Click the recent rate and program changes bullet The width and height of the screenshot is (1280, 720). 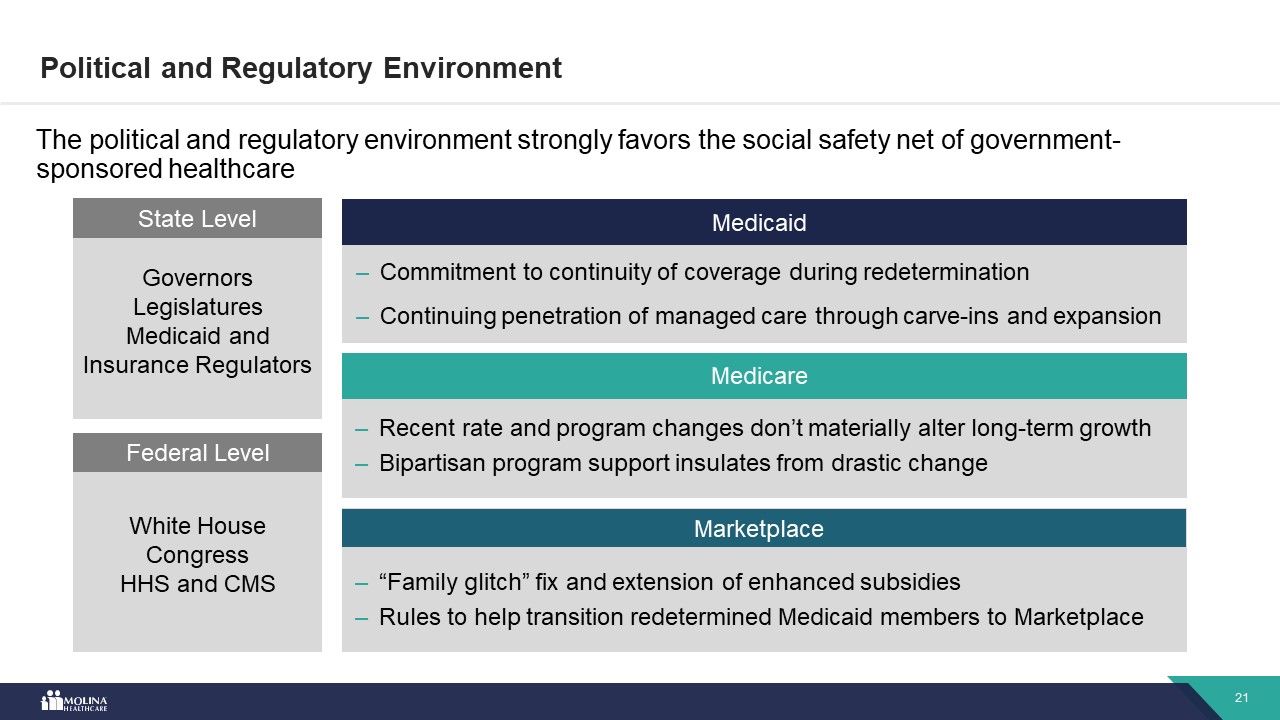pos(765,429)
